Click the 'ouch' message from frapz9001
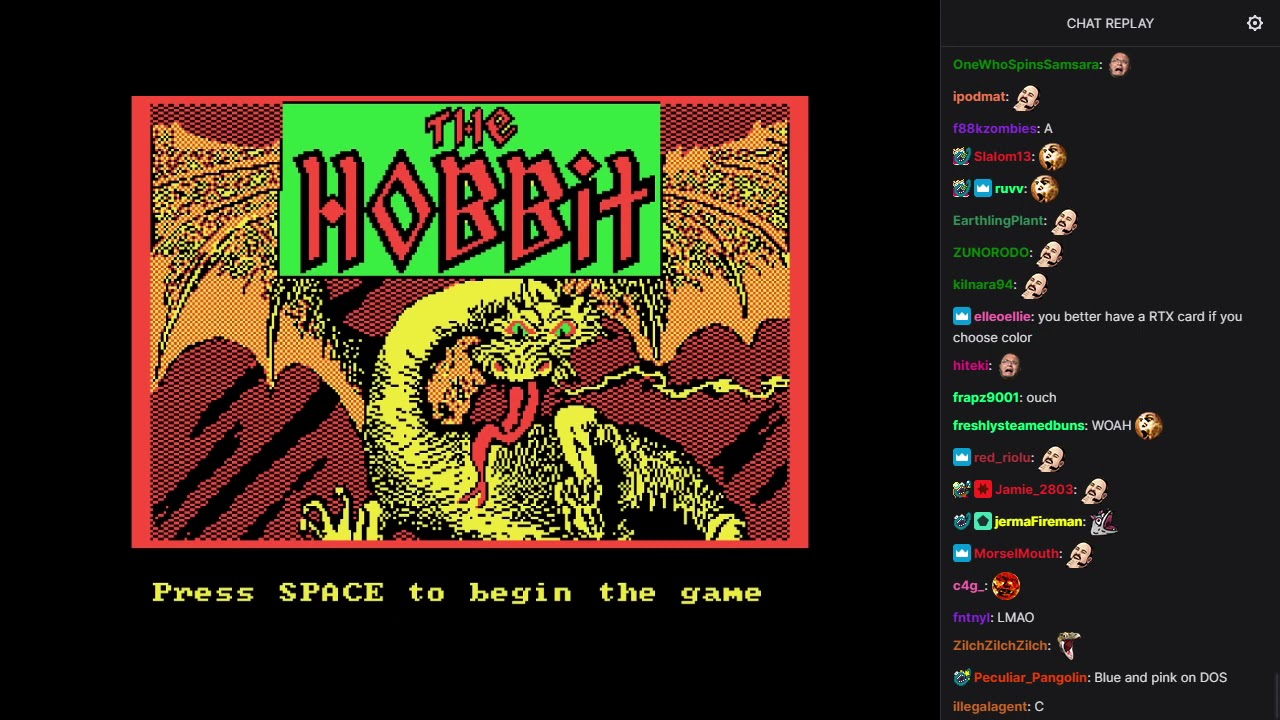Image resolution: width=1280 pixels, height=720 pixels. [x=1041, y=397]
